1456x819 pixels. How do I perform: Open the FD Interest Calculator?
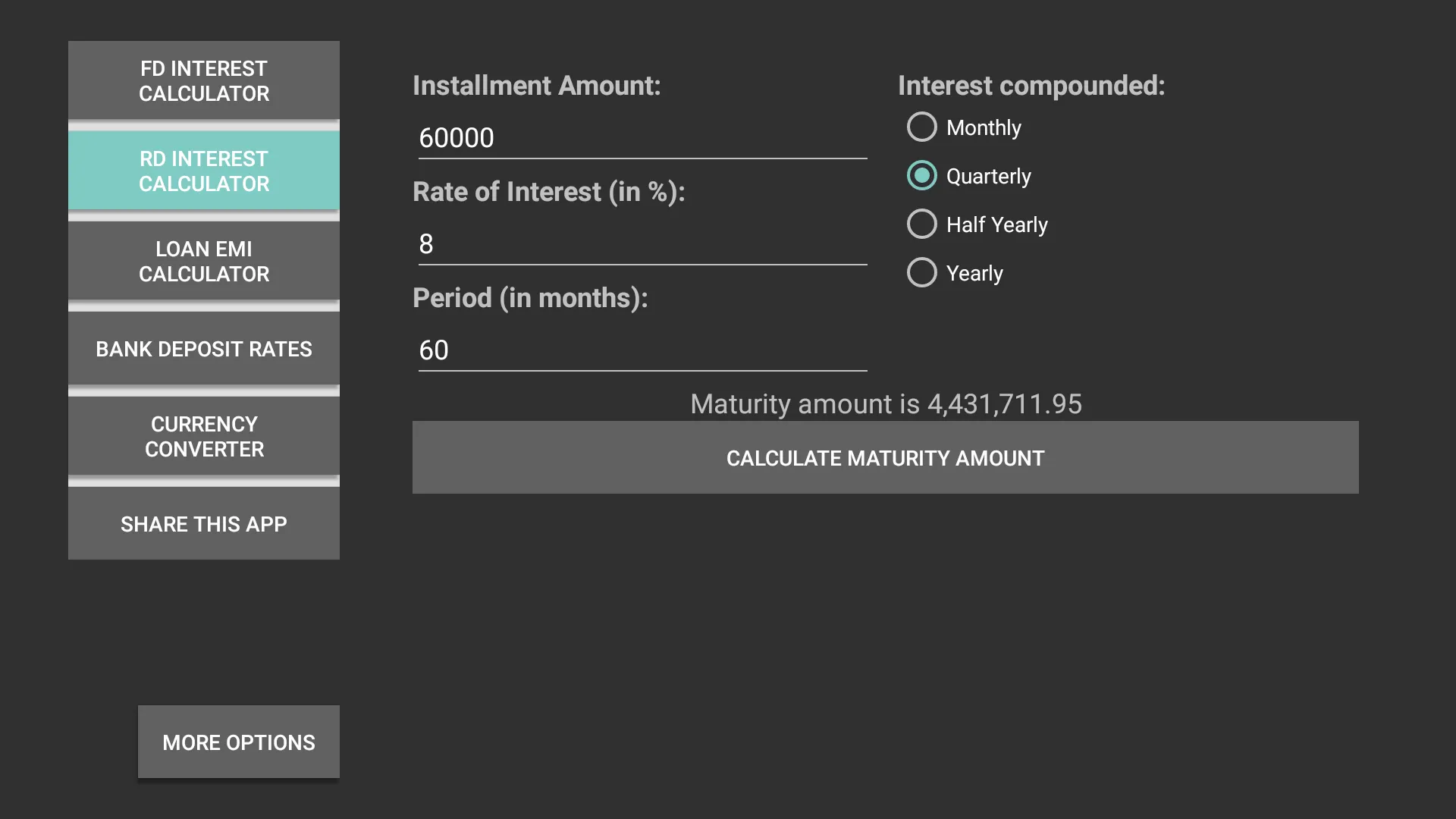(x=203, y=80)
